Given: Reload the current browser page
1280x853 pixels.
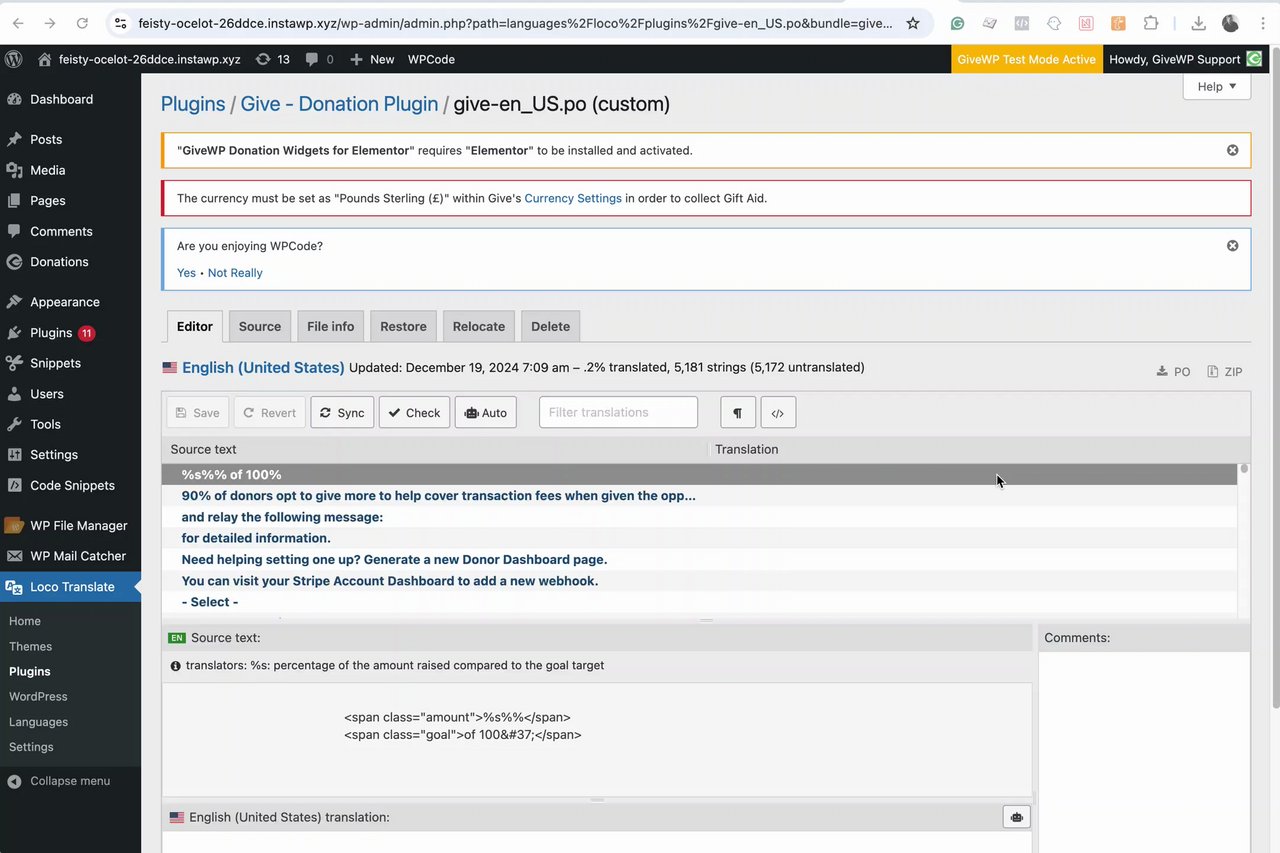Looking at the screenshot, I should [x=82, y=23].
